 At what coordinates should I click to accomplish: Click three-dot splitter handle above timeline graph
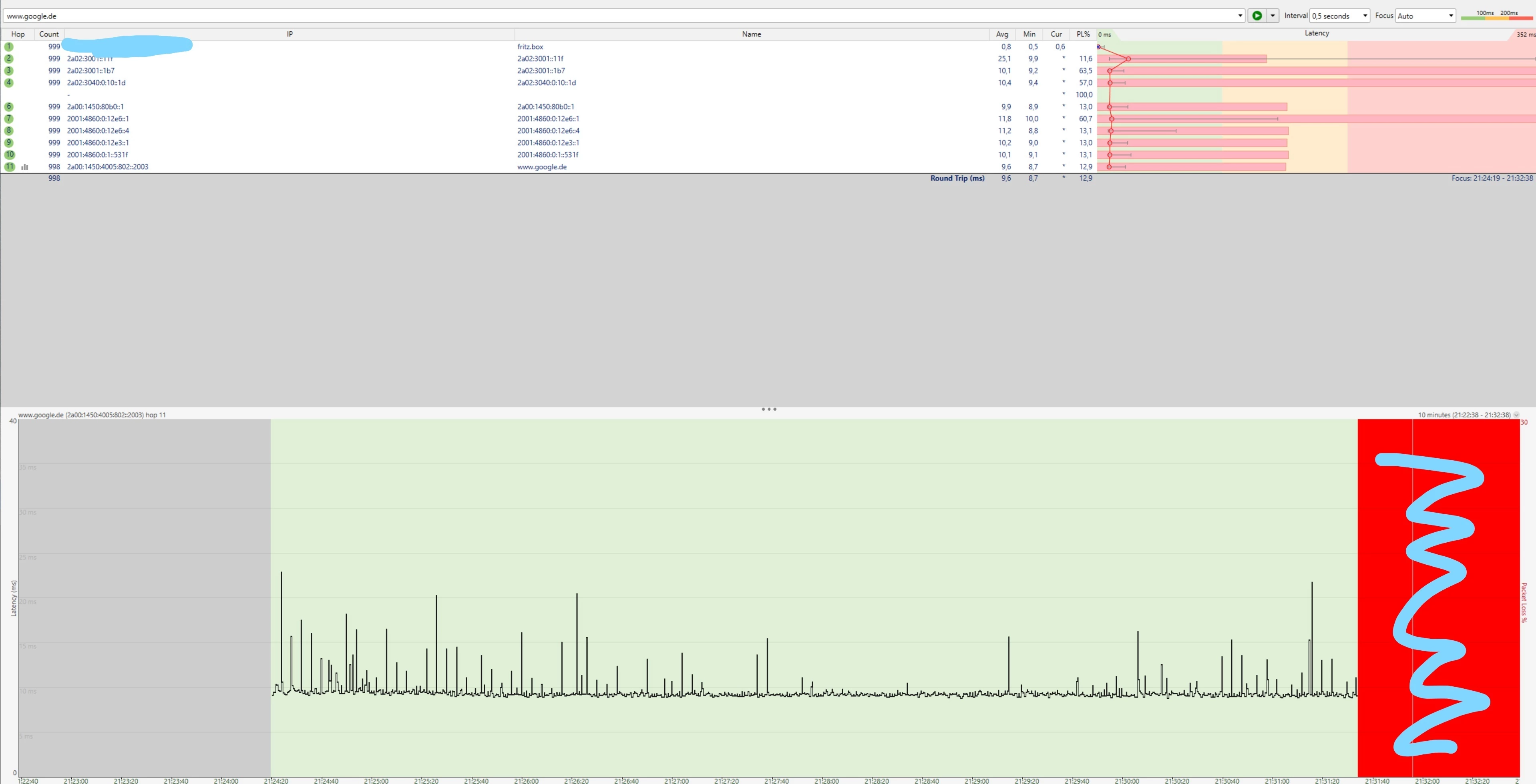(768, 409)
